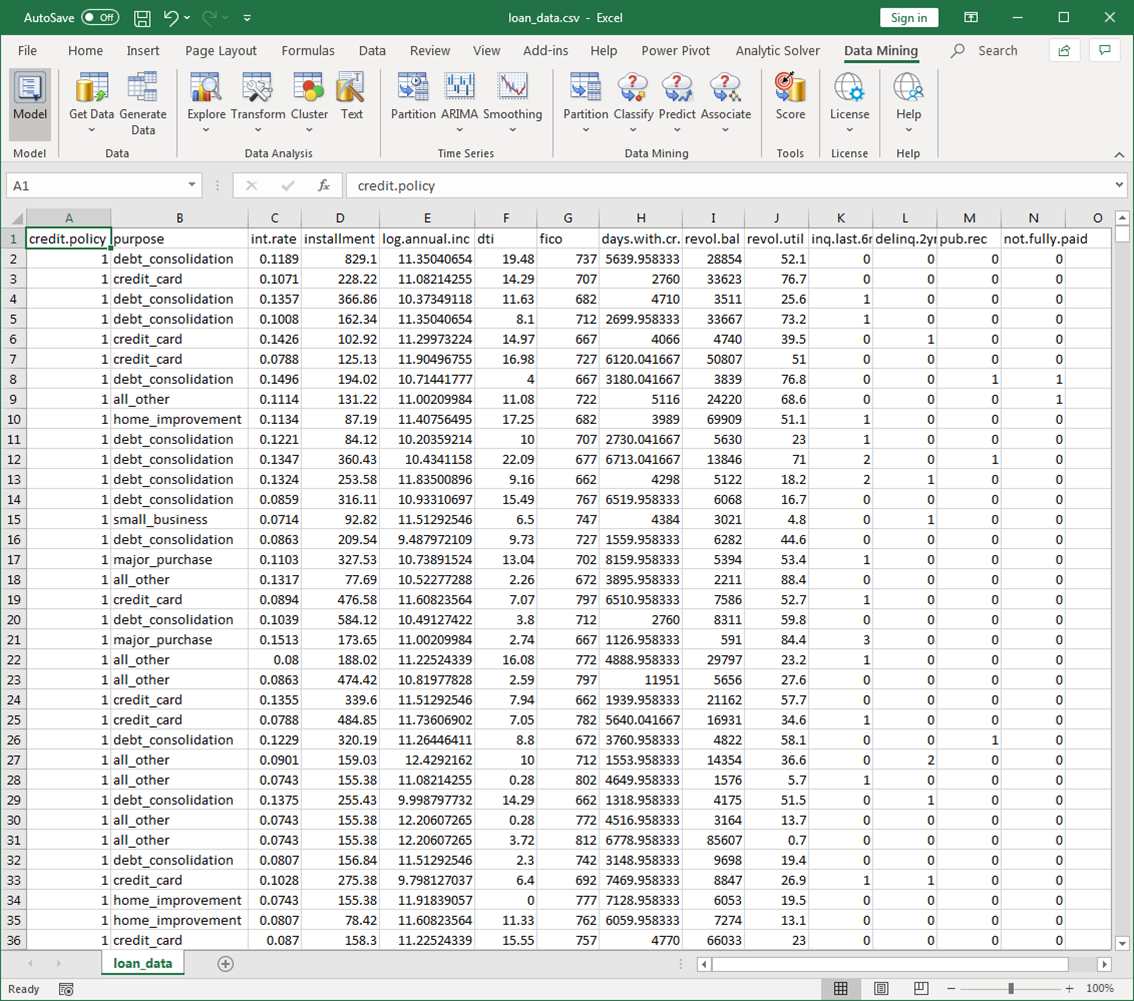Switch to the Power Pivot tab
The height and width of the screenshot is (1001, 1134).
[676, 51]
